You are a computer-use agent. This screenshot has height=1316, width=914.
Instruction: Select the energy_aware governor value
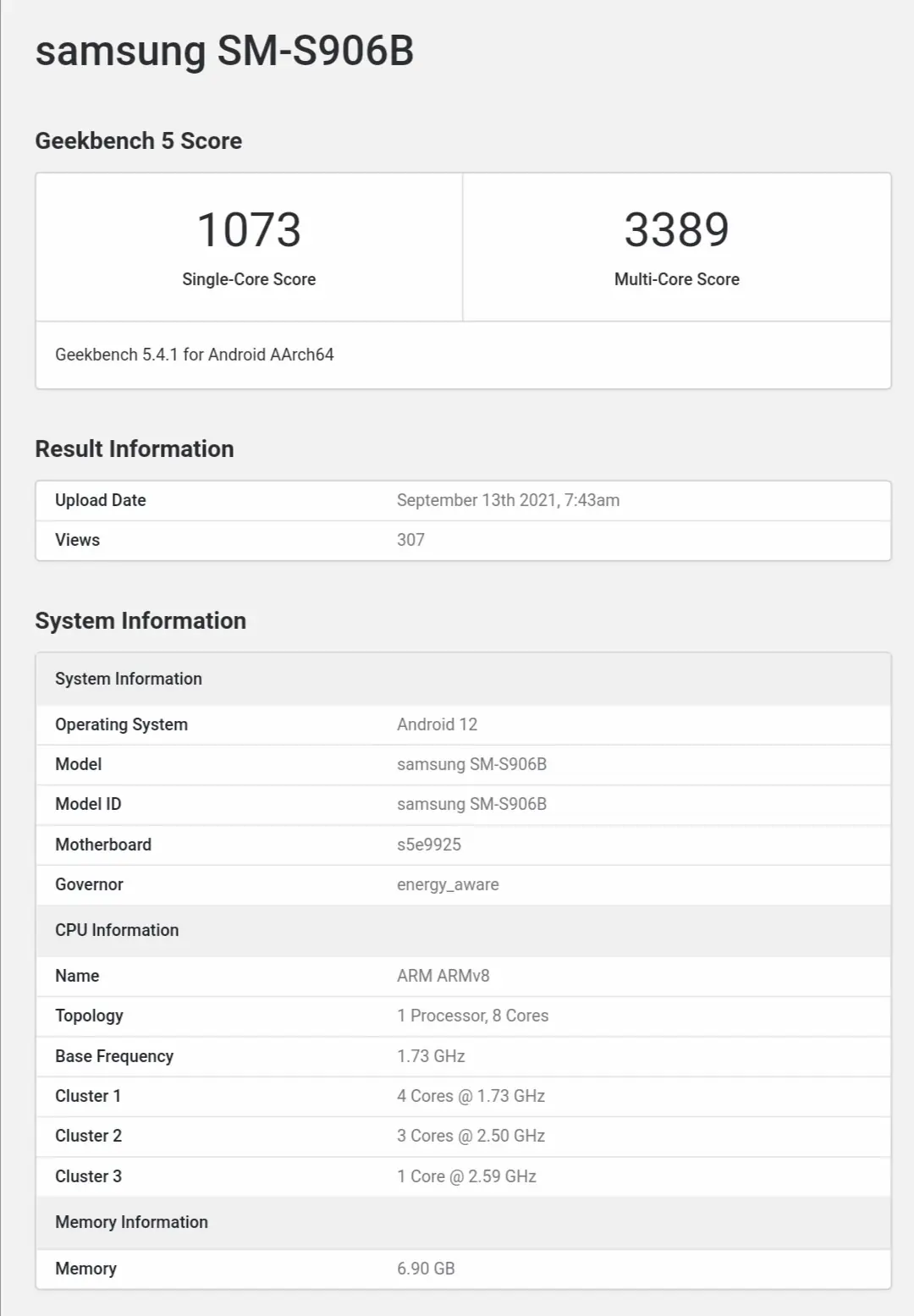point(449,884)
